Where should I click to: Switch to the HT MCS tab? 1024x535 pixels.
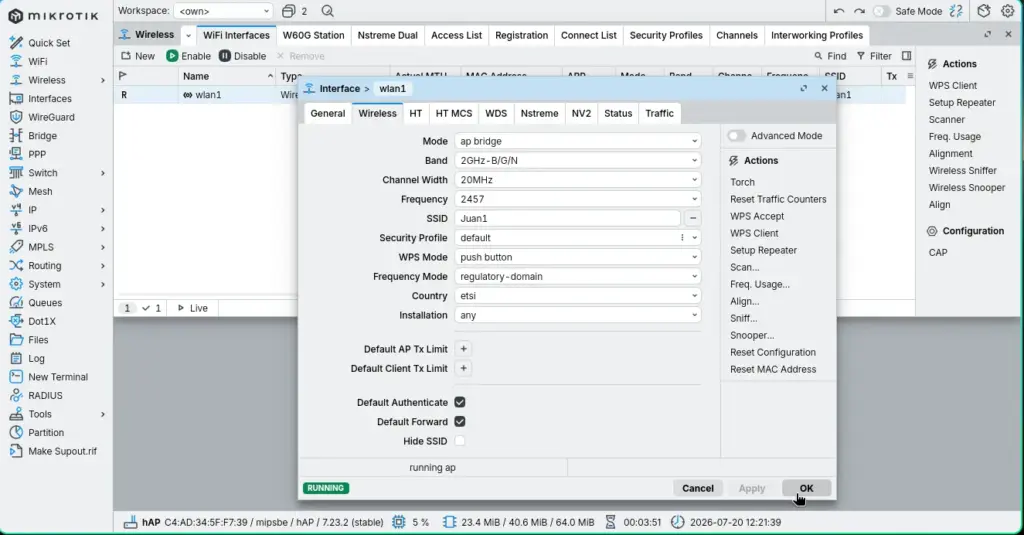click(x=453, y=113)
